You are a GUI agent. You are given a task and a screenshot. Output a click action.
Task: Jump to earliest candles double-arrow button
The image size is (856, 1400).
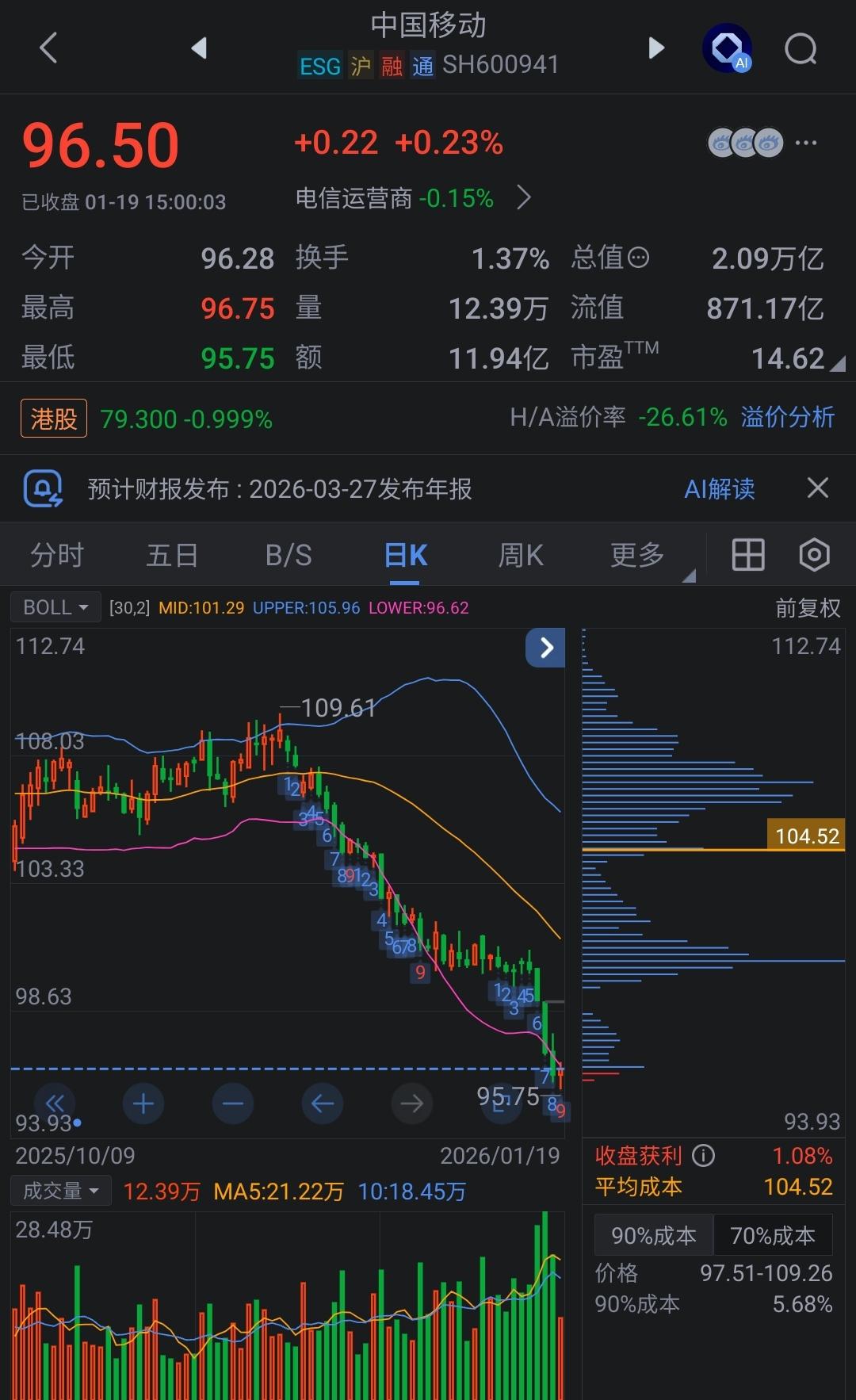pyautogui.click(x=55, y=1103)
